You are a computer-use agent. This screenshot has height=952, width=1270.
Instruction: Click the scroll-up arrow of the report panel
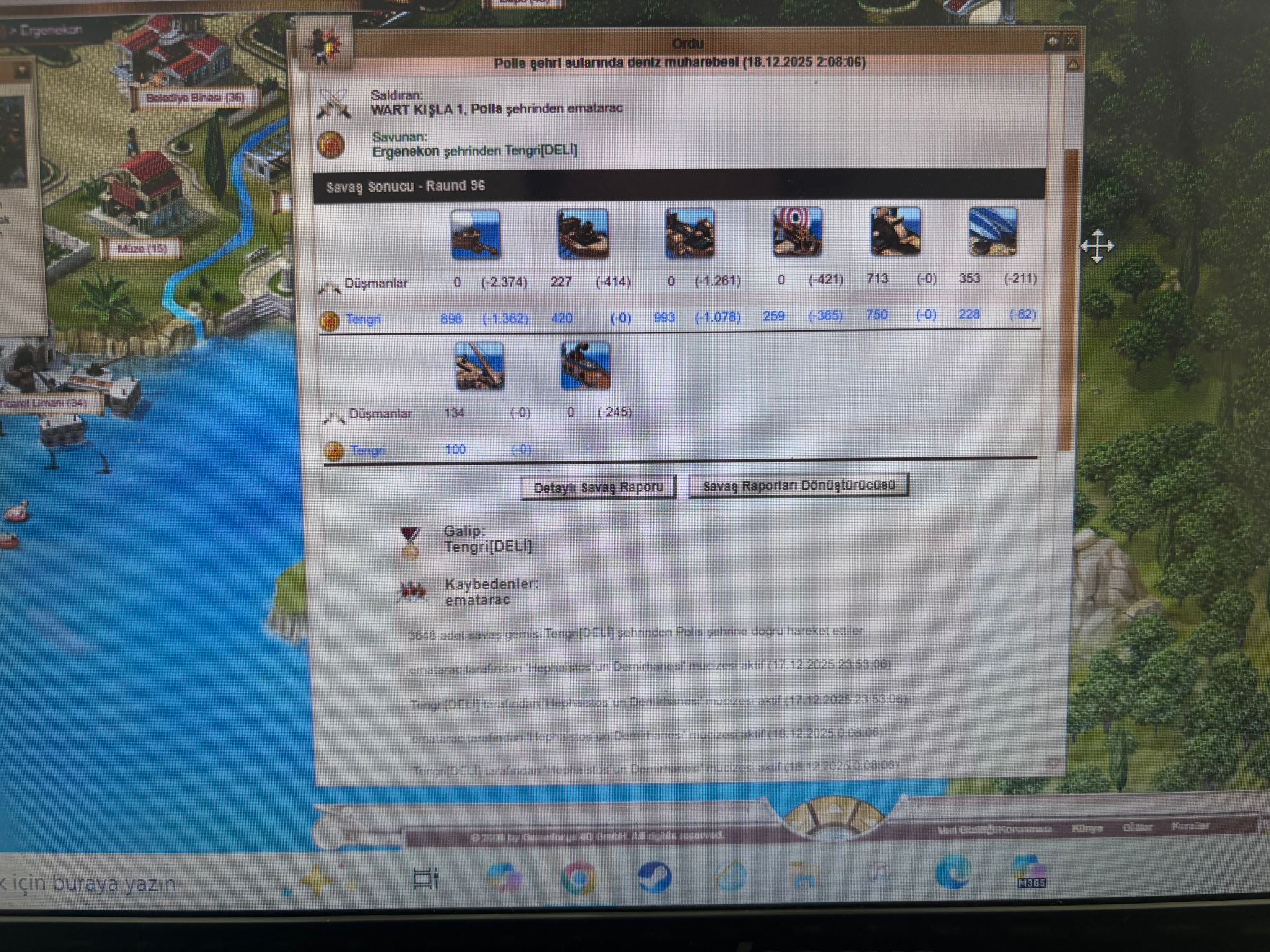coord(1073,64)
